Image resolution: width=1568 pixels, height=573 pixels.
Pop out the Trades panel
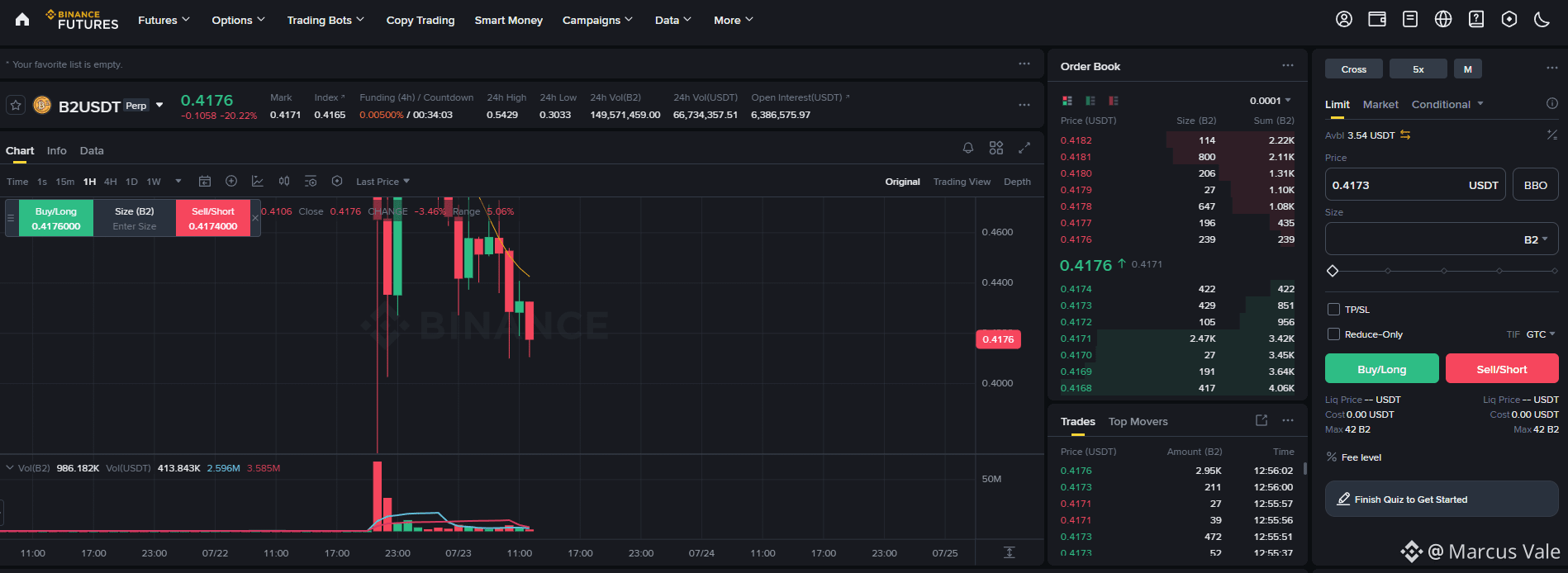pyautogui.click(x=1262, y=420)
